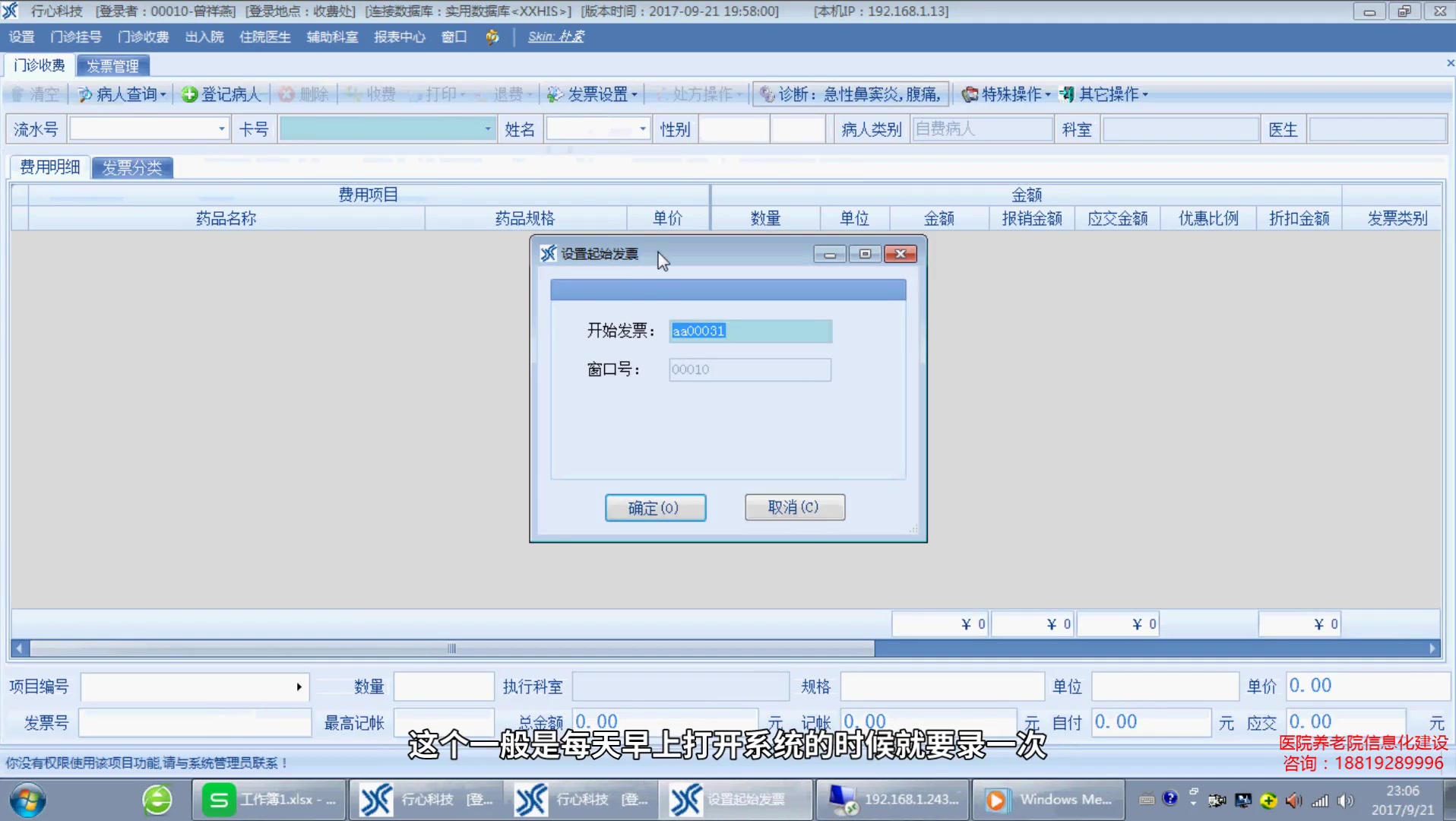Image resolution: width=1456 pixels, height=821 pixels.
Task: Click the 删除 delete icon
Action: tap(303, 94)
